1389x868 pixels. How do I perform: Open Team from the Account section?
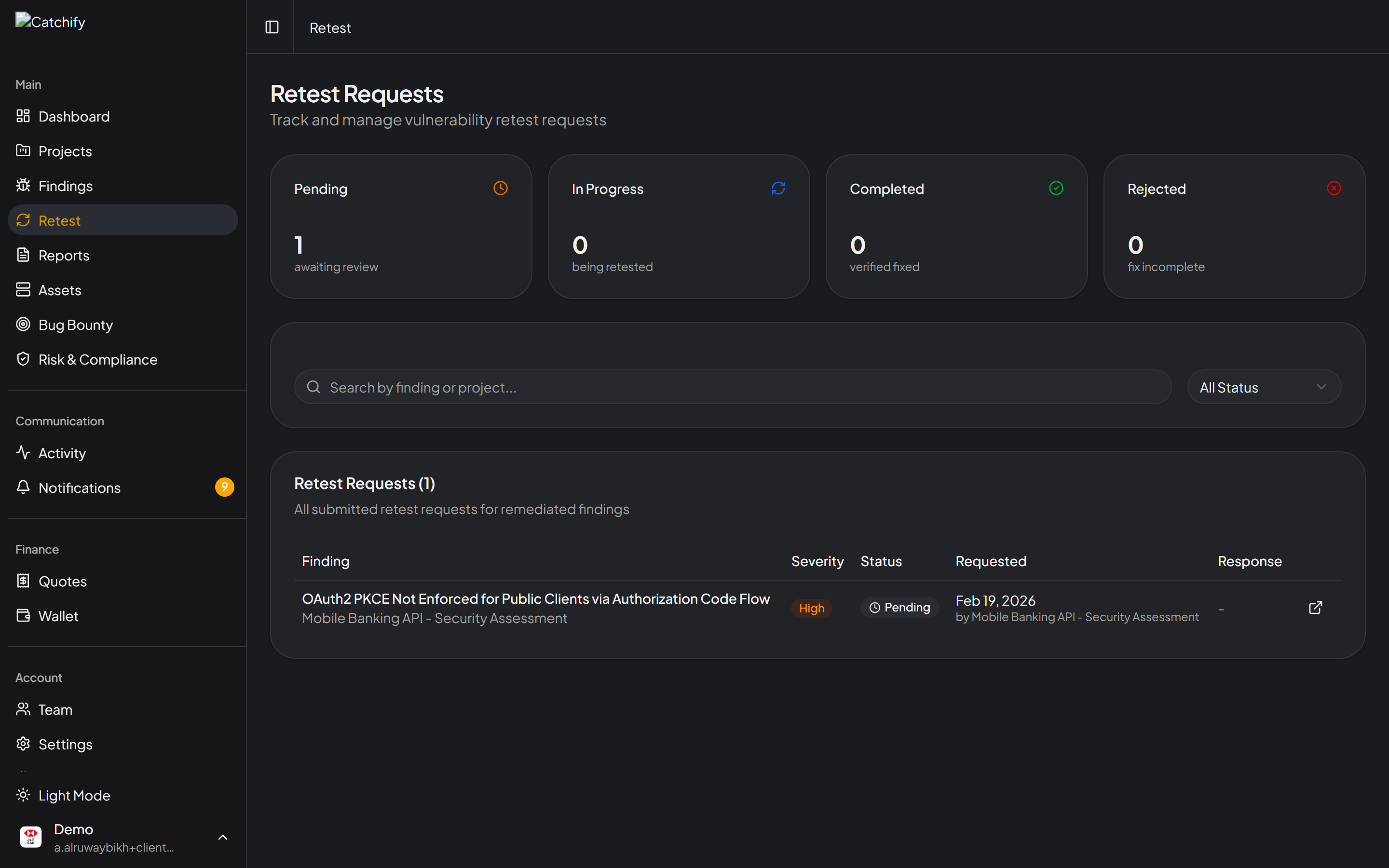pyautogui.click(x=55, y=709)
